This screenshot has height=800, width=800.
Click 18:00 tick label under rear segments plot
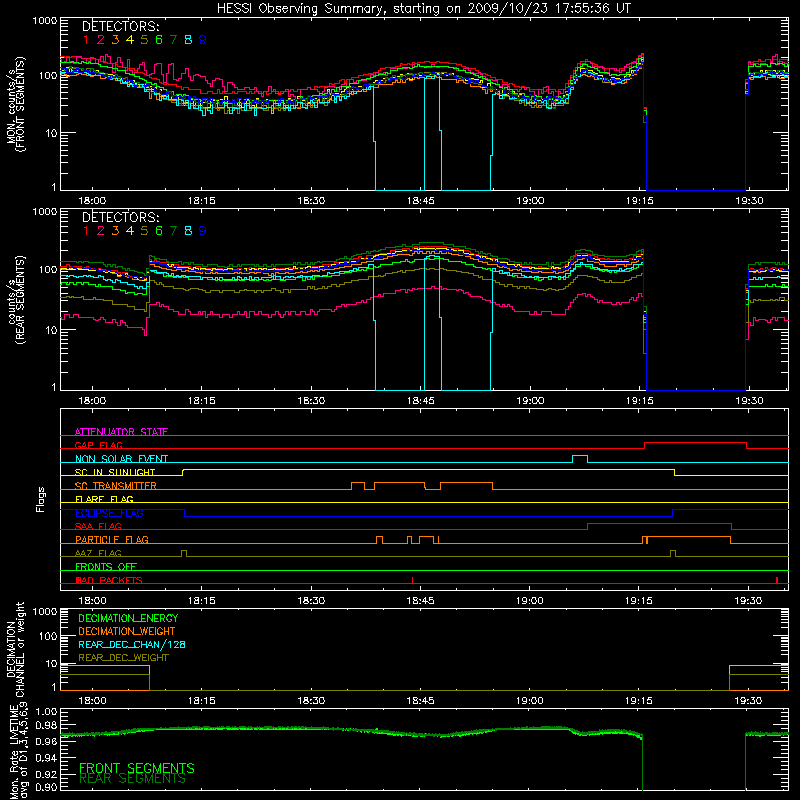tap(92, 401)
